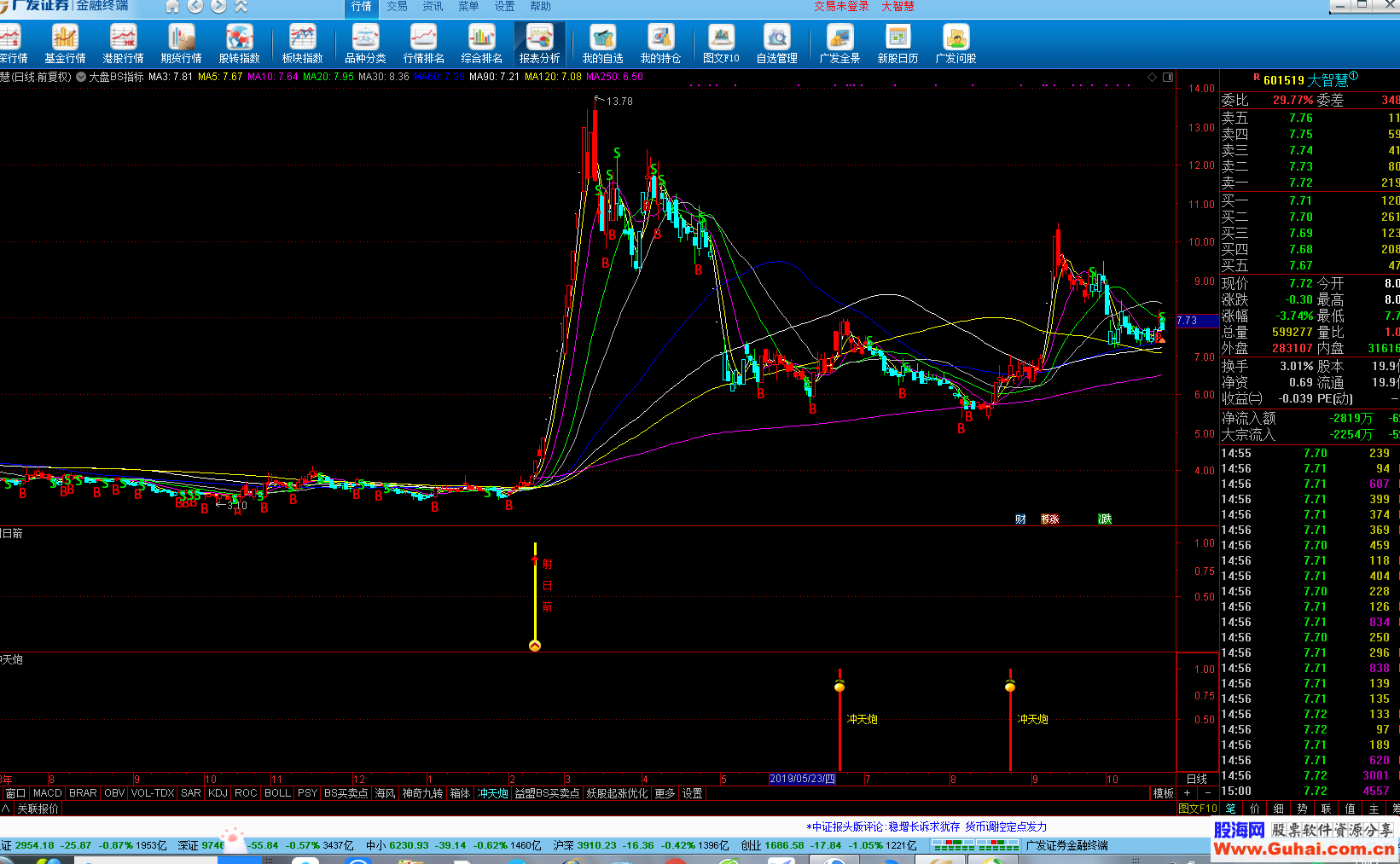Image resolution: width=1400 pixels, height=864 pixels.
Task: Open the 帮助 menu
Action: pos(540,7)
